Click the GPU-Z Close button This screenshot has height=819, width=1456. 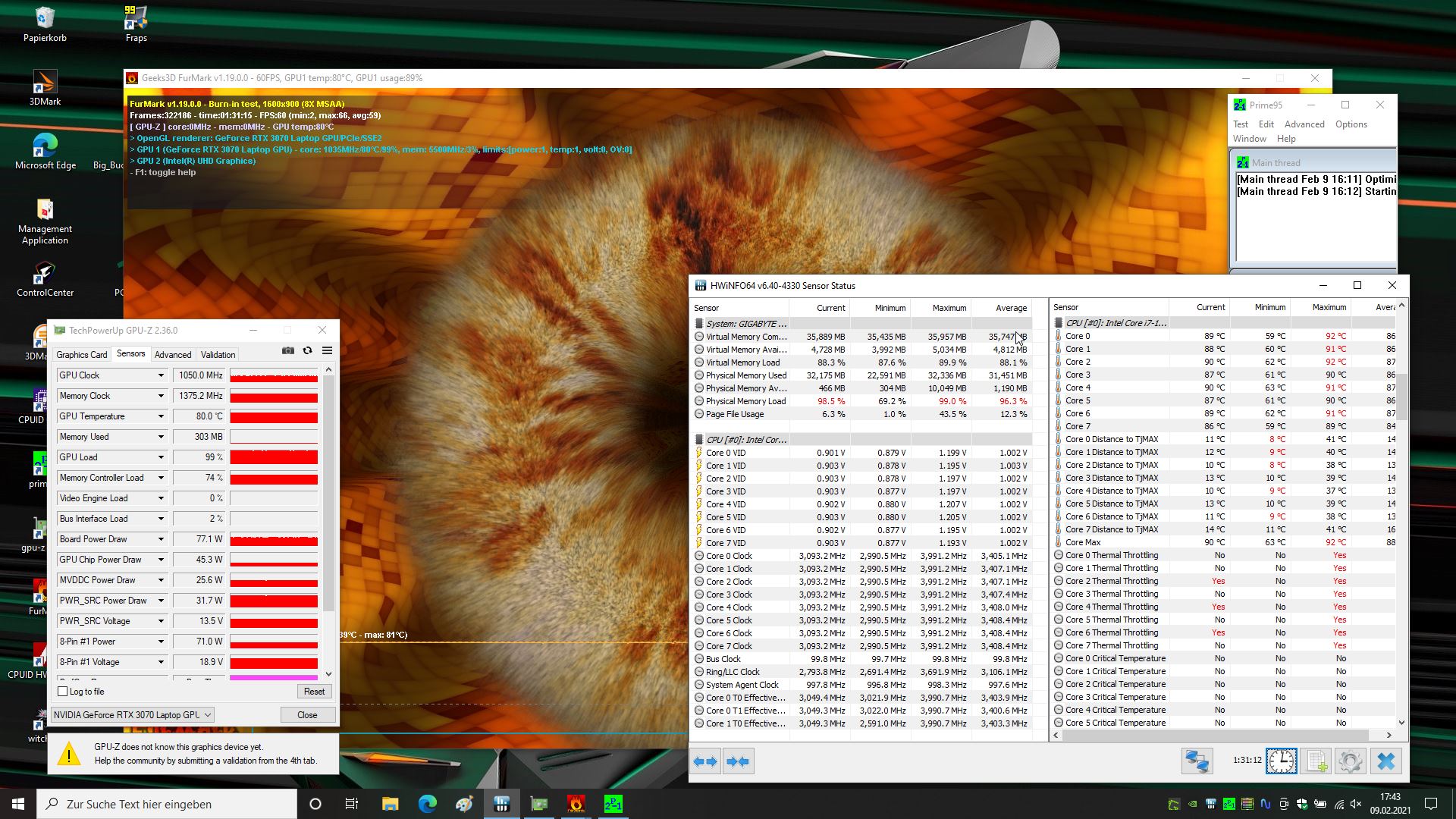click(x=307, y=715)
